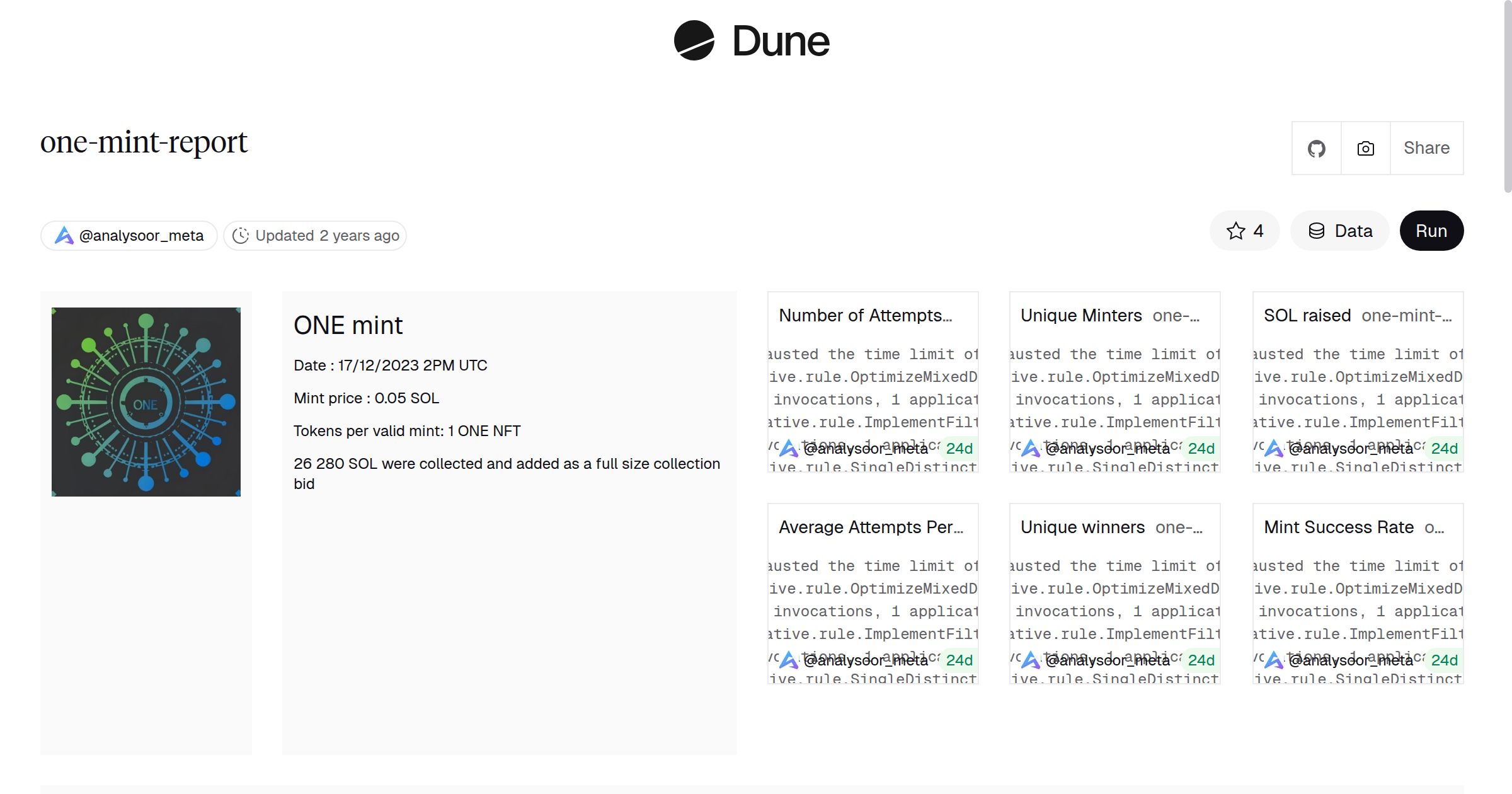Click the Share button
Image resolution: width=1512 pixels, height=794 pixels.
pos(1426,148)
